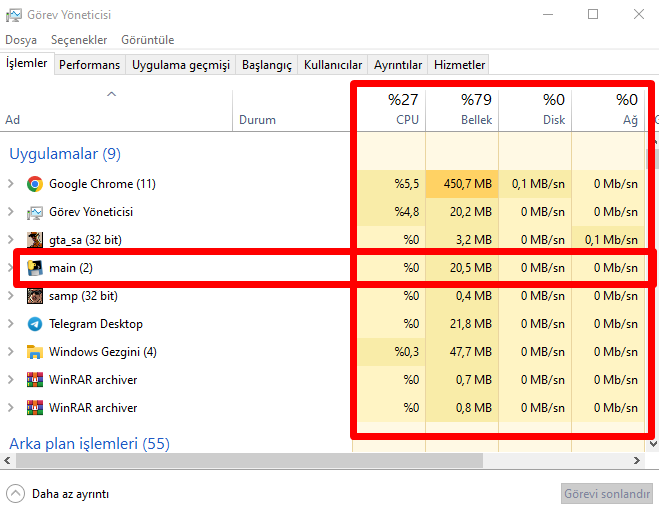Click samp's 0,4 MB memory value
This screenshot has width=659, height=513.
474,296
